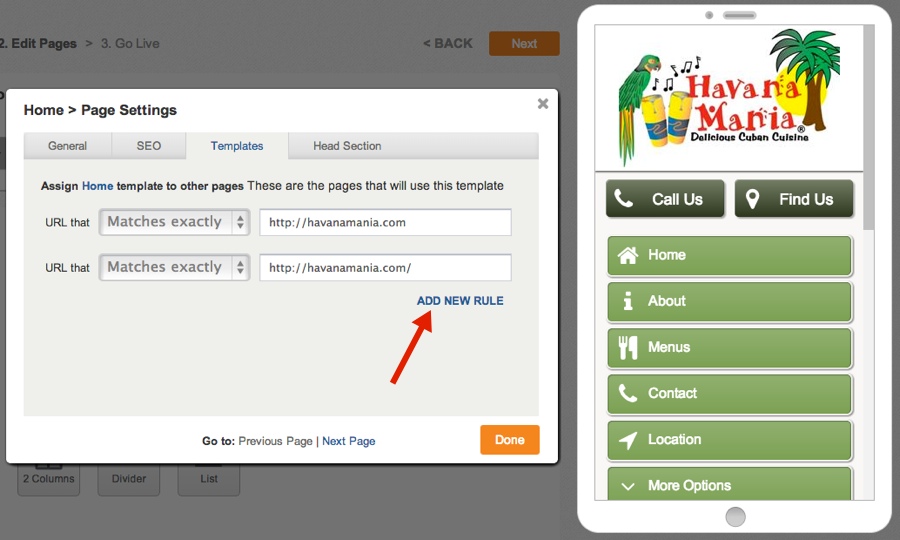
Task: Select the 2 Columns widget
Action: [x=49, y=479]
